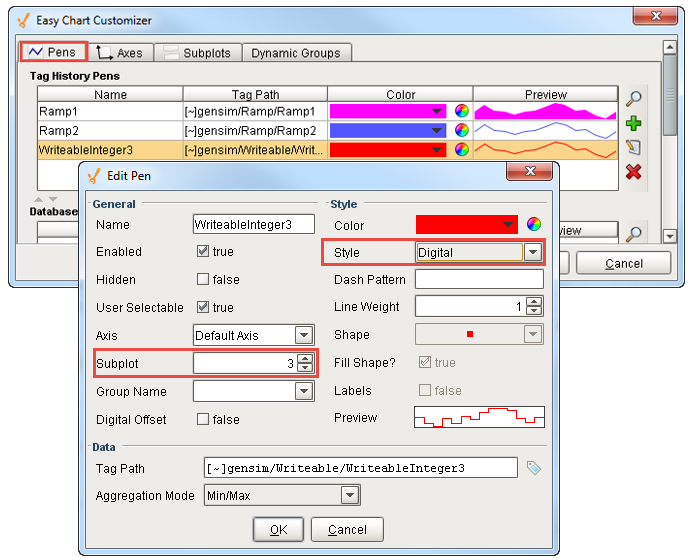Toggle the User Selectable checkbox
Screen dimensions: 690x560
tap(202, 307)
